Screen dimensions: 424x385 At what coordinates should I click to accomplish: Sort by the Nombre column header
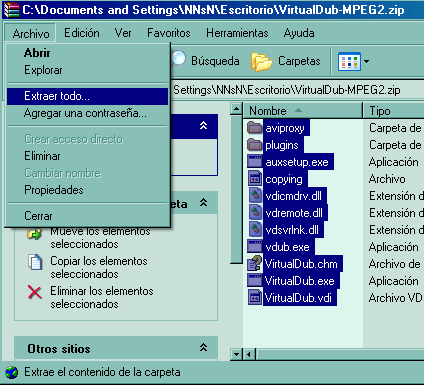point(303,111)
